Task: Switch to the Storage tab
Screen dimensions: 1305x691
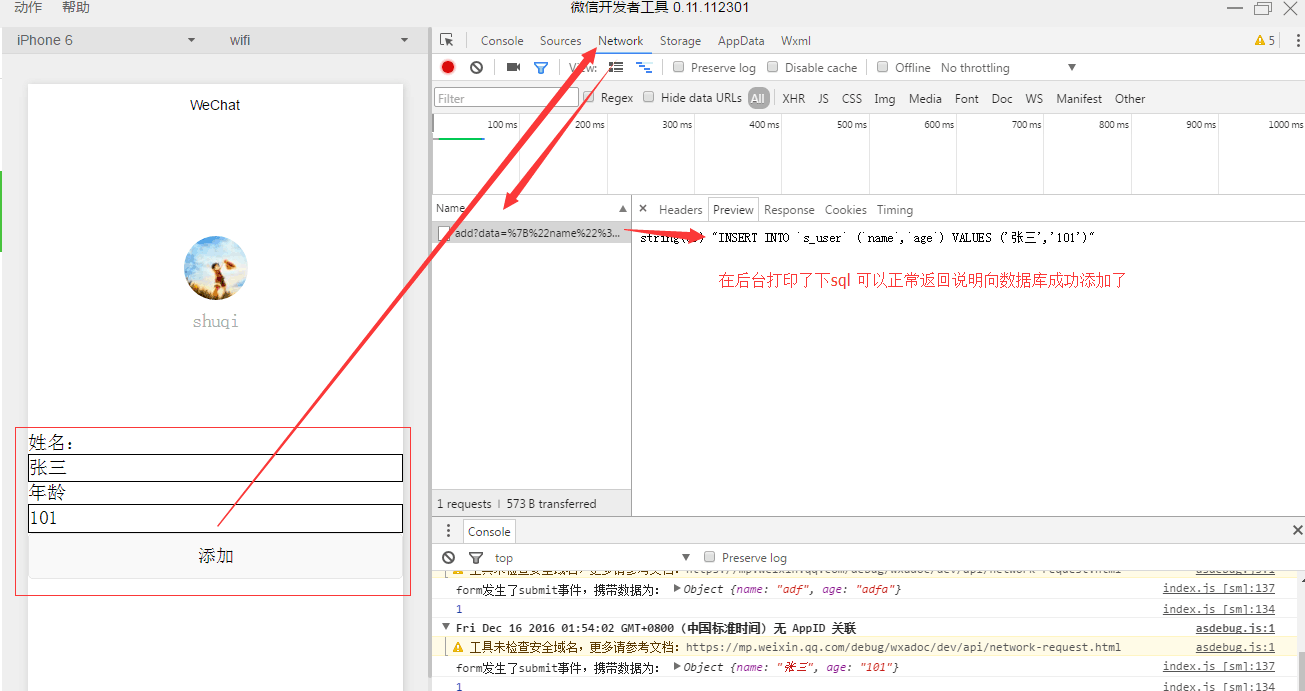Action: pos(680,41)
